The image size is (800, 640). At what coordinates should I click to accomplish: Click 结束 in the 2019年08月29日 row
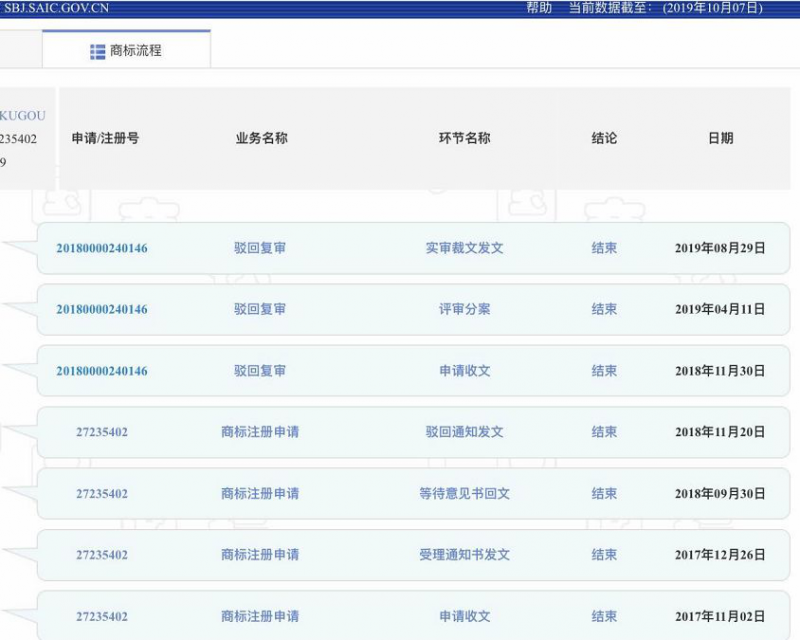pyautogui.click(x=604, y=248)
